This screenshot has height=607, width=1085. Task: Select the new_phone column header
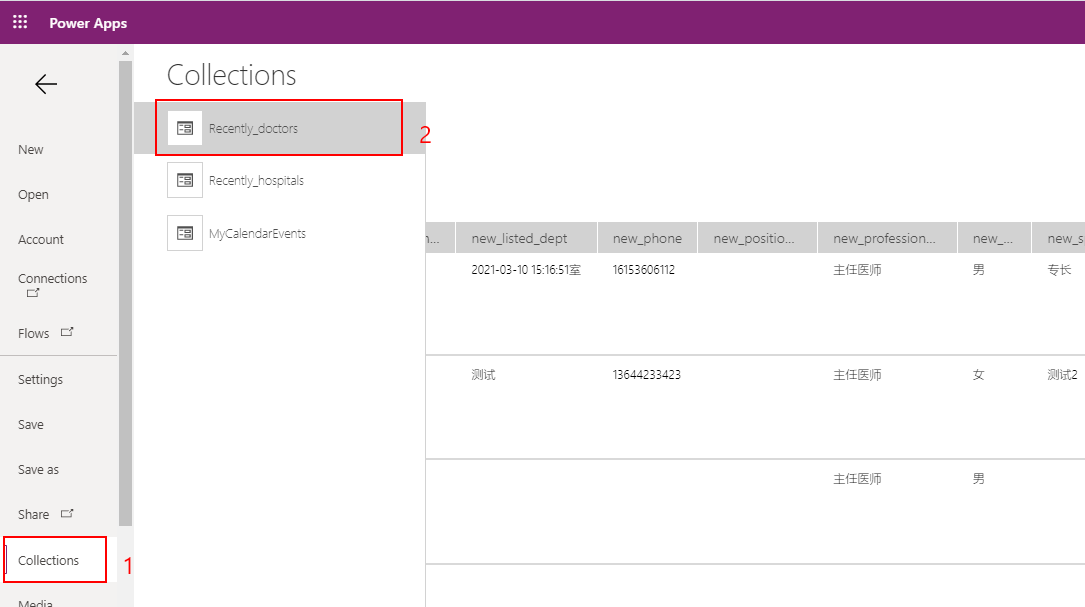[x=646, y=237]
